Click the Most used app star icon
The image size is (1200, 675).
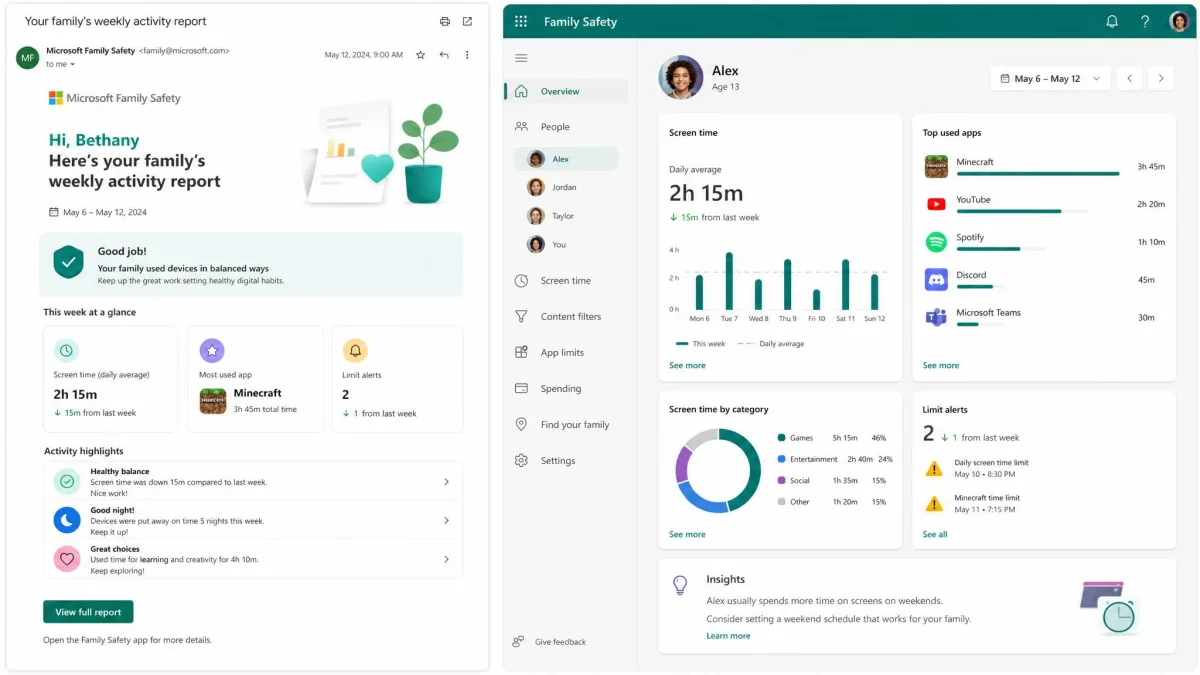coord(211,351)
